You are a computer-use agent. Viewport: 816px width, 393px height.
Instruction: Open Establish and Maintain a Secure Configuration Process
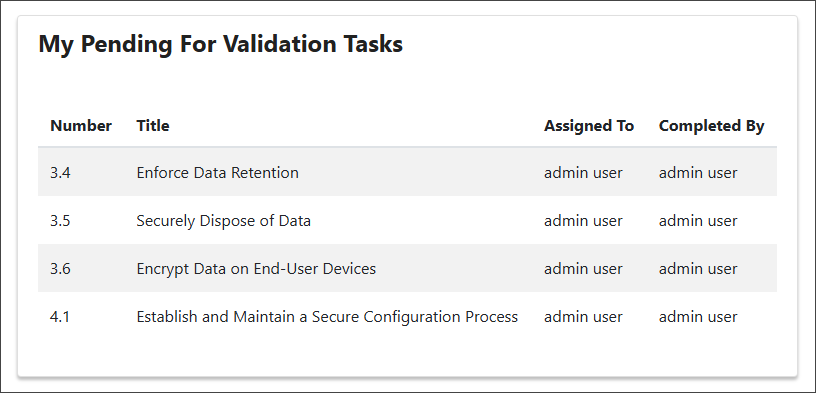click(x=327, y=316)
